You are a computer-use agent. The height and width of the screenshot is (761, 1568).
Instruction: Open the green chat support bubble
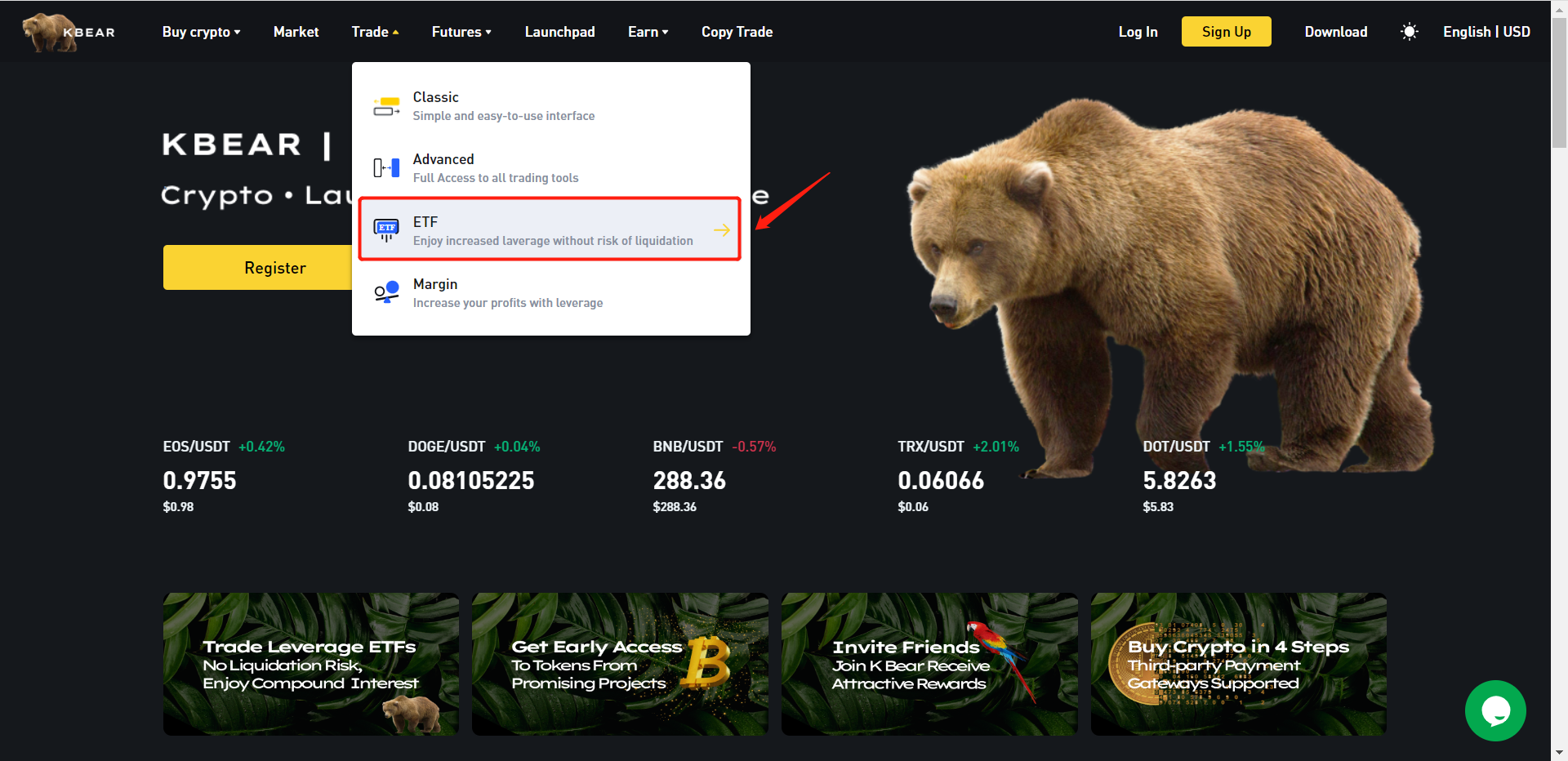click(x=1495, y=710)
